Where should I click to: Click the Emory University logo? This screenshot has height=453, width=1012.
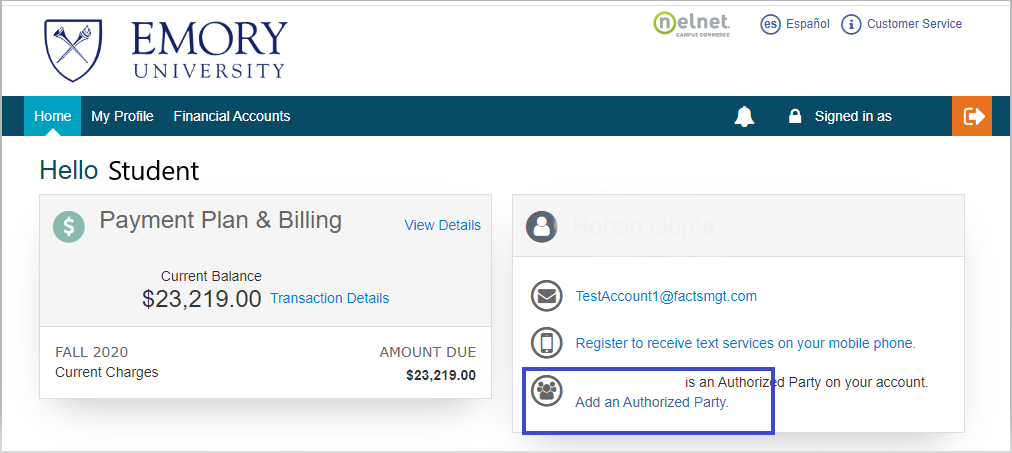pos(166,49)
